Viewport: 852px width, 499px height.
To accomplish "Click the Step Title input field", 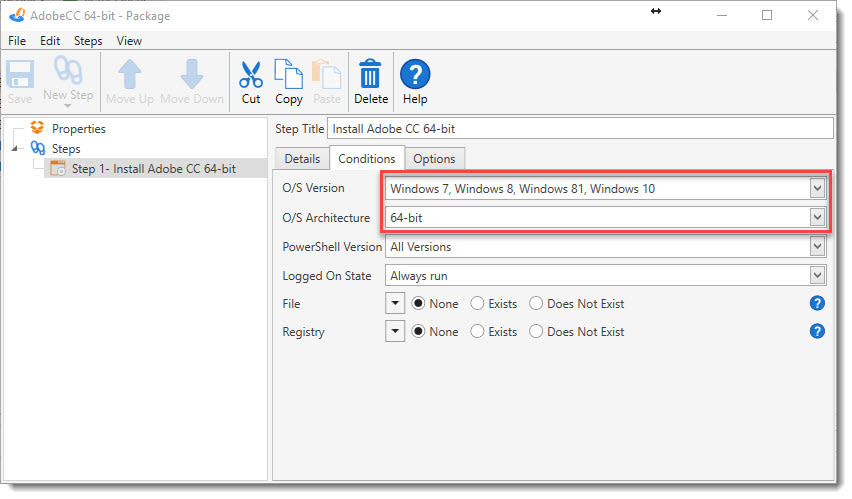I will tap(580, 129).
